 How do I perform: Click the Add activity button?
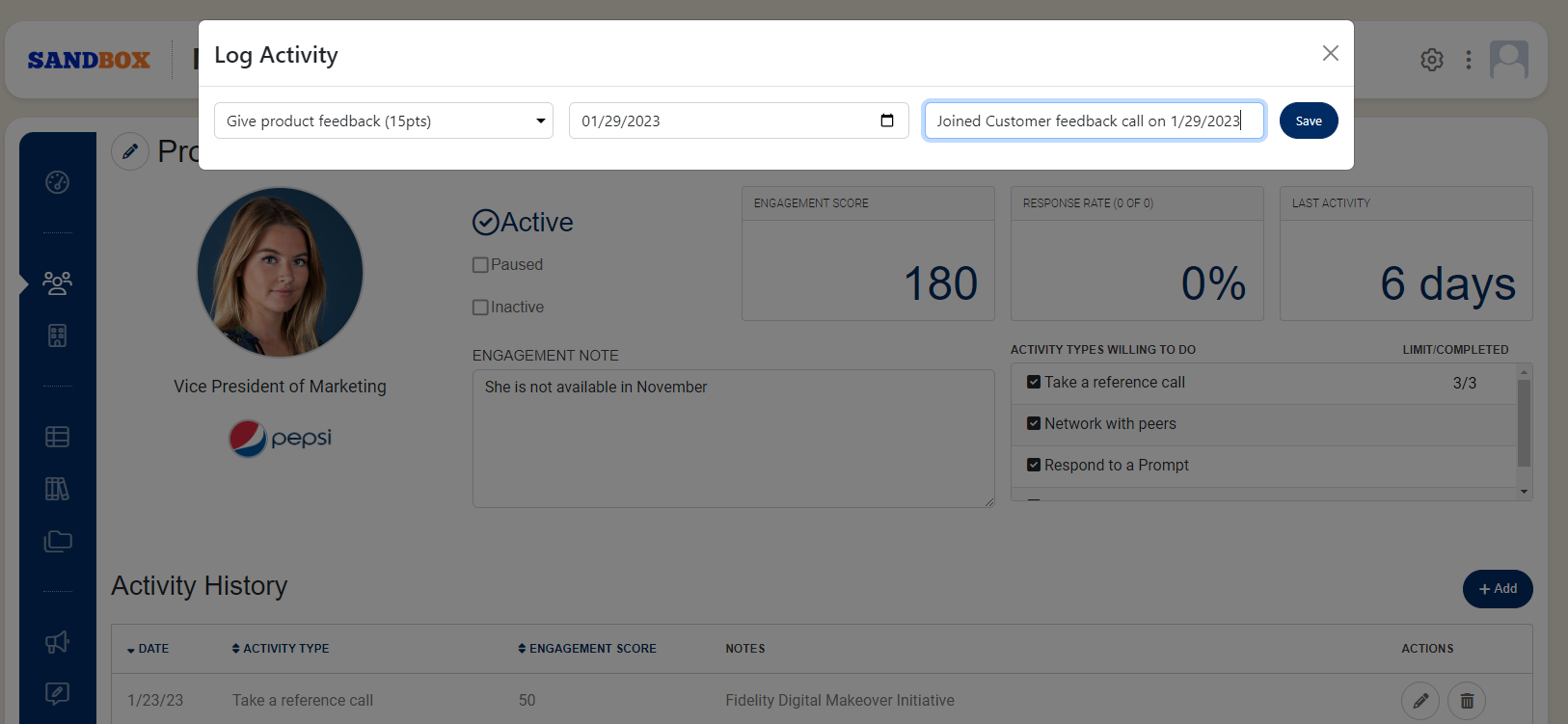(x=1497, y=589)
